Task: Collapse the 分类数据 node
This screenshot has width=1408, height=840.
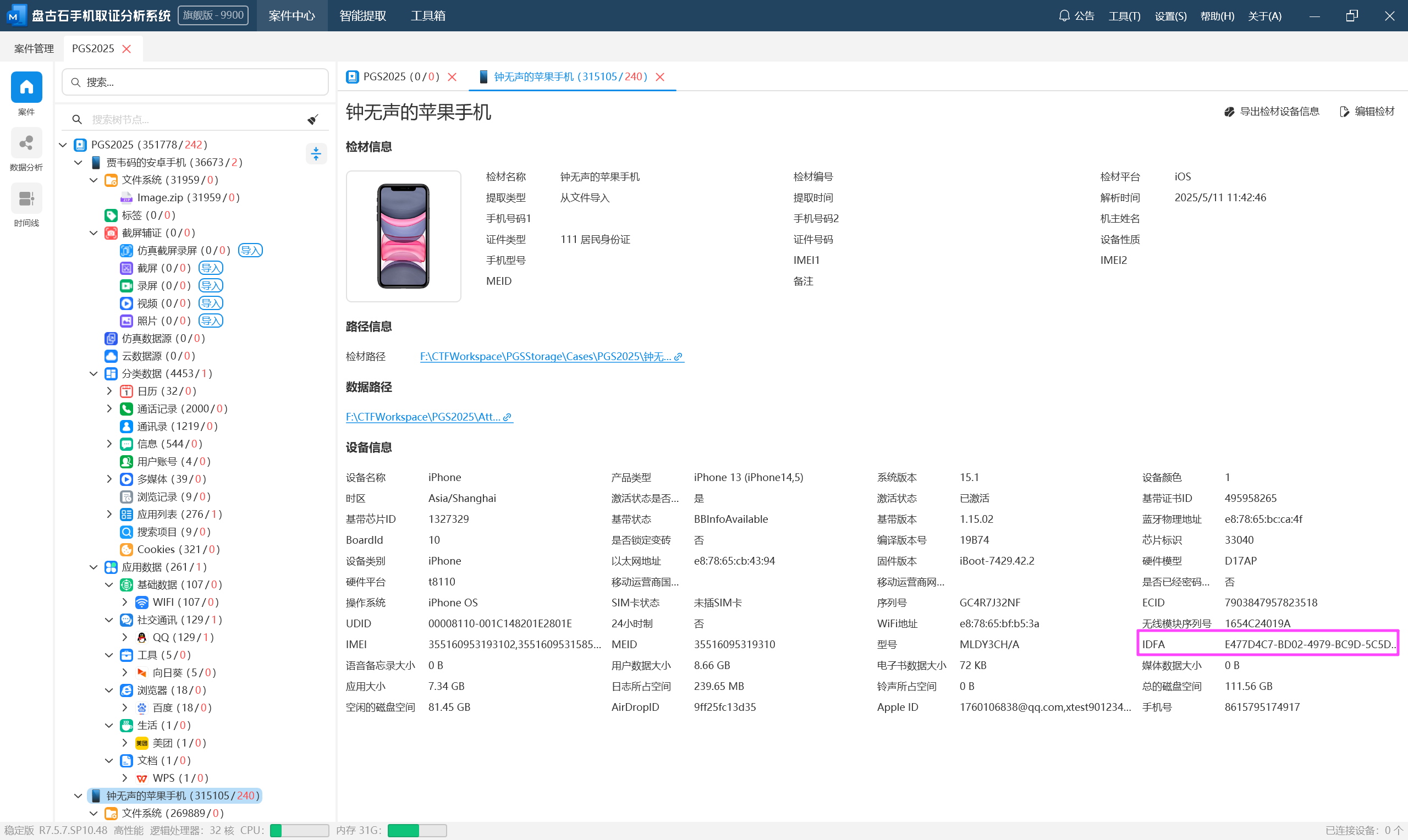Action: [94, 374]
